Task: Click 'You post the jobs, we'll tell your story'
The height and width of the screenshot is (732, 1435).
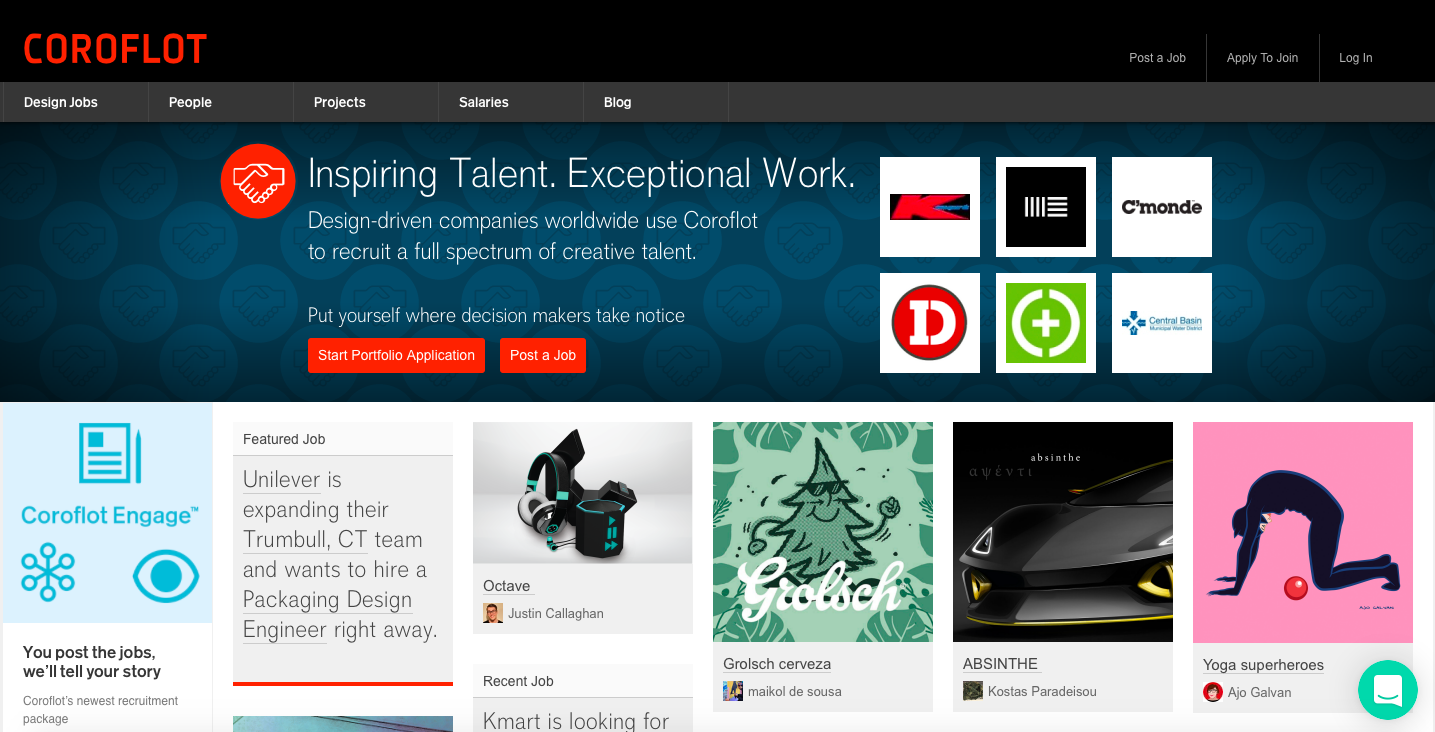Action: click(92, 662)
